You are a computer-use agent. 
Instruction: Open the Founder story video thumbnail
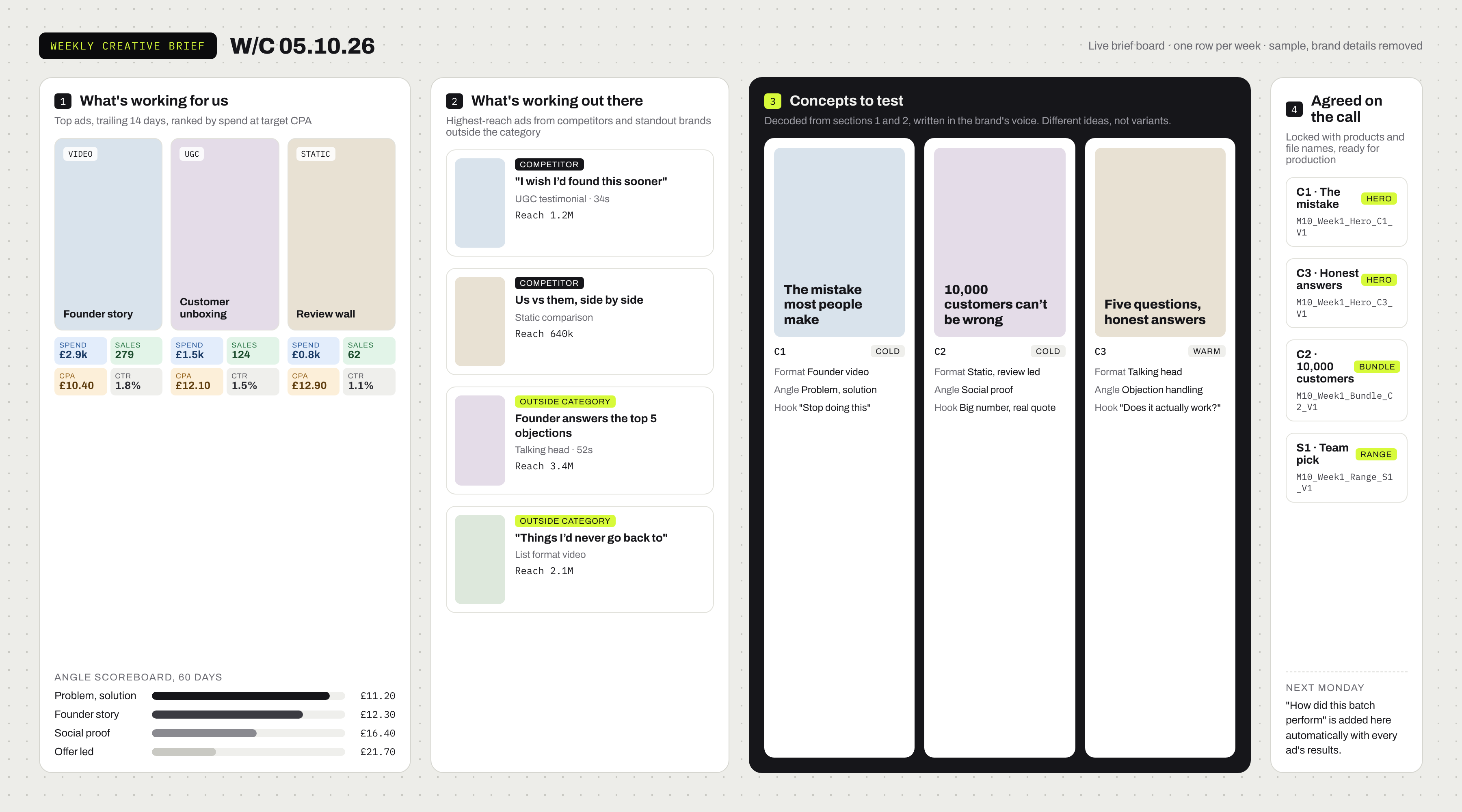[108, 234]
